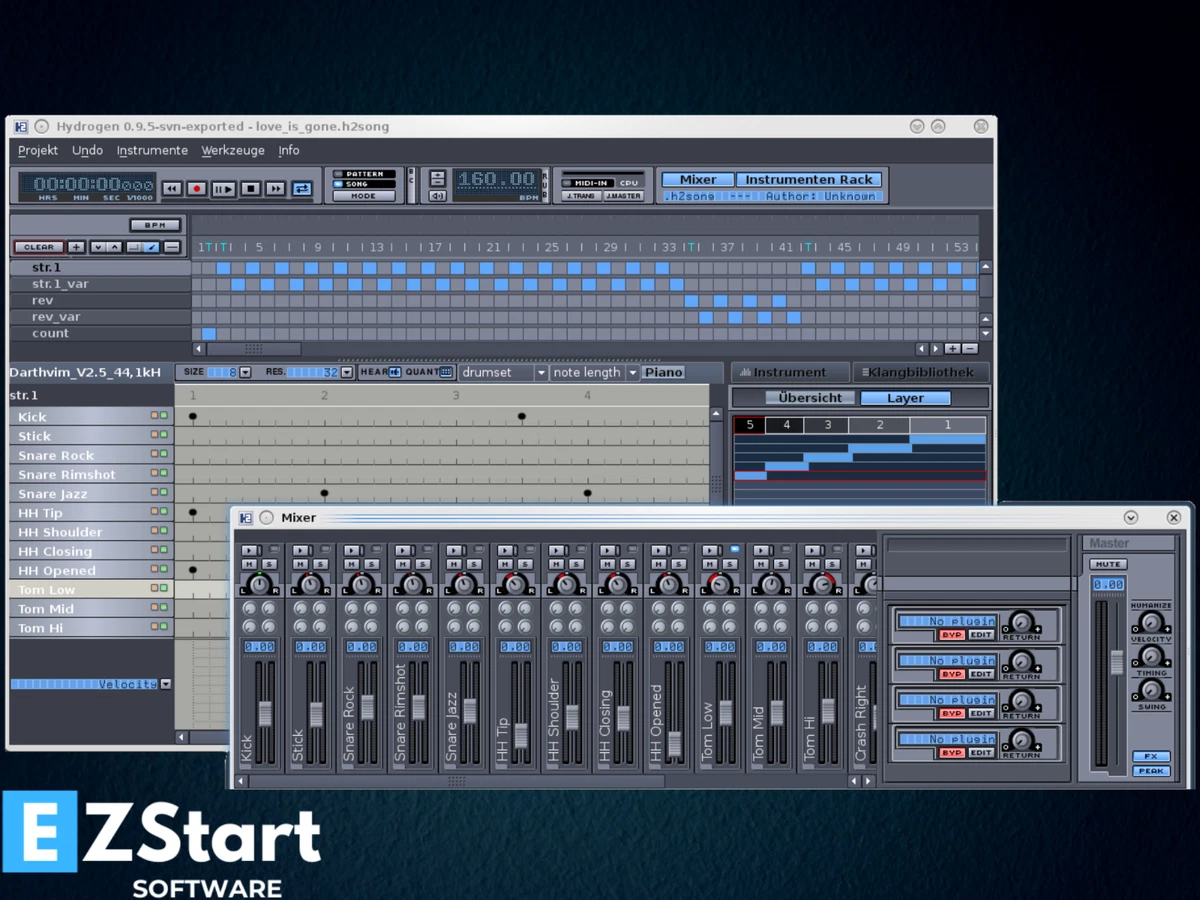
Task: Zoom in the song editor timeline
Action: click(952, 349)
